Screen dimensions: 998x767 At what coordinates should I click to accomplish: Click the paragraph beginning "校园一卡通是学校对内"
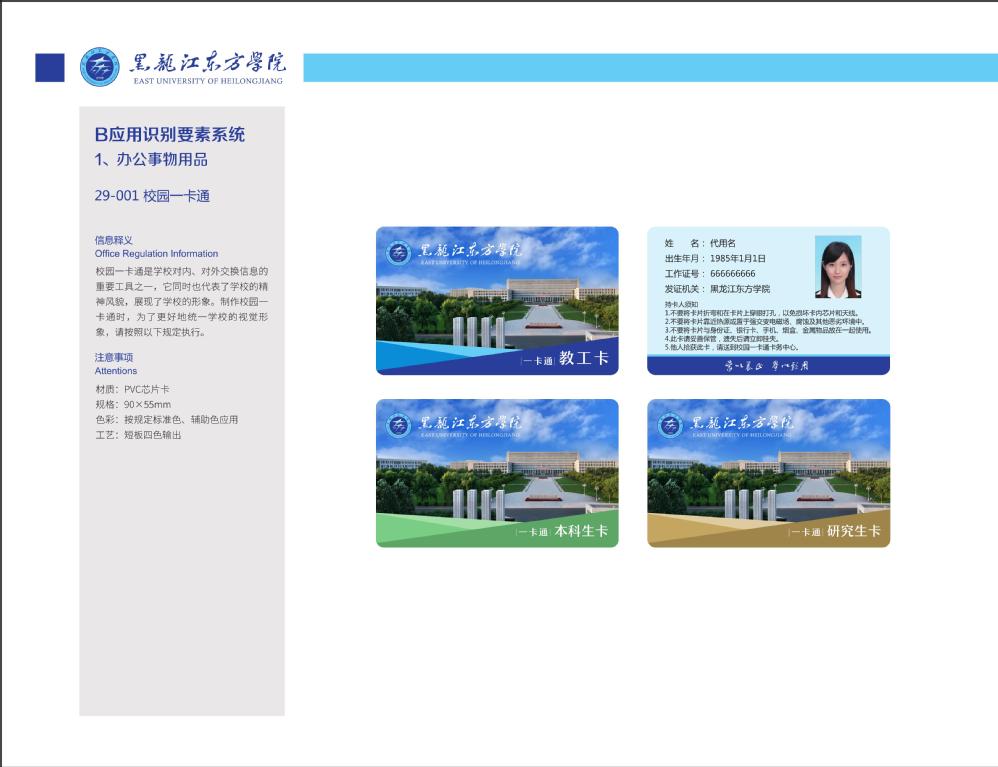pyautogui.click(x=182, y=302)
